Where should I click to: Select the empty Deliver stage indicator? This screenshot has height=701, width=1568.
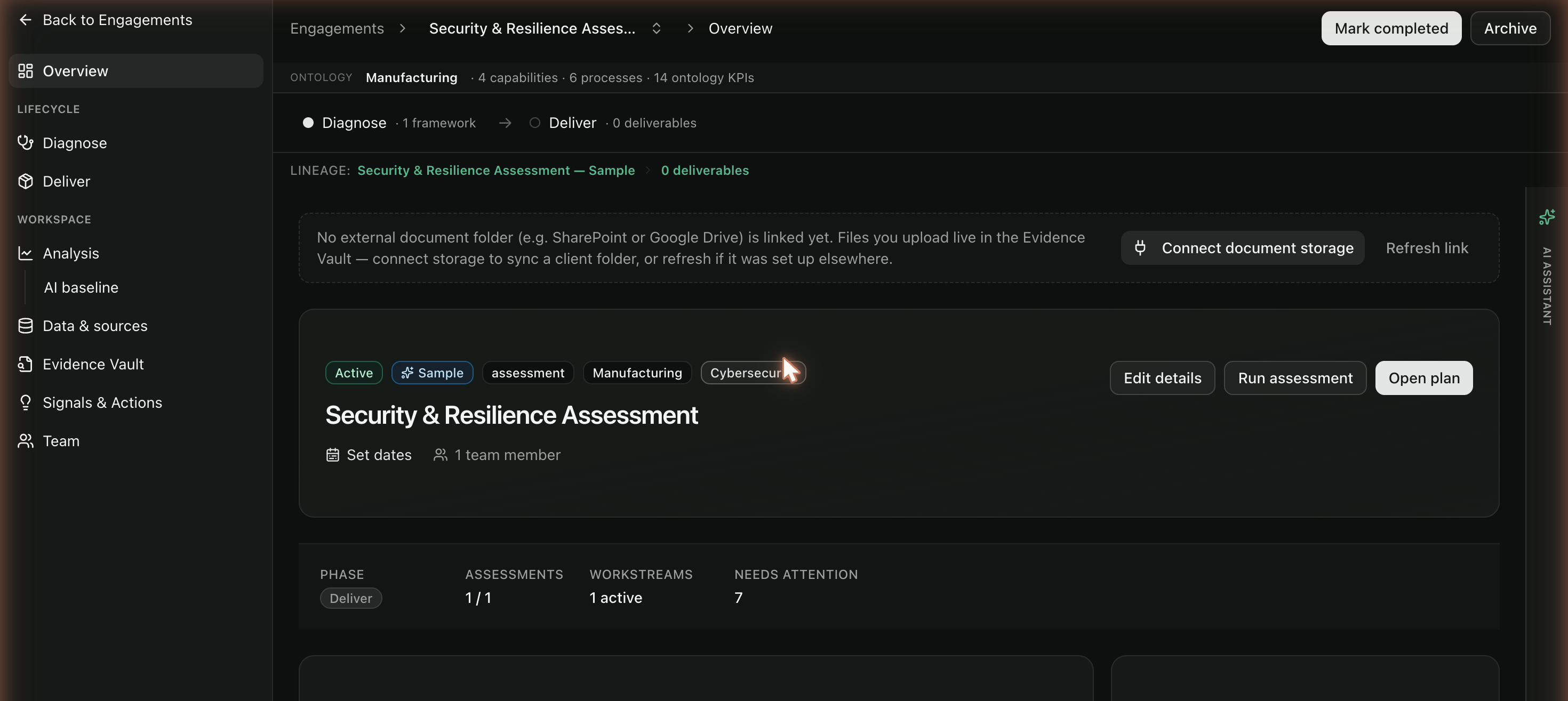(534, 123)
